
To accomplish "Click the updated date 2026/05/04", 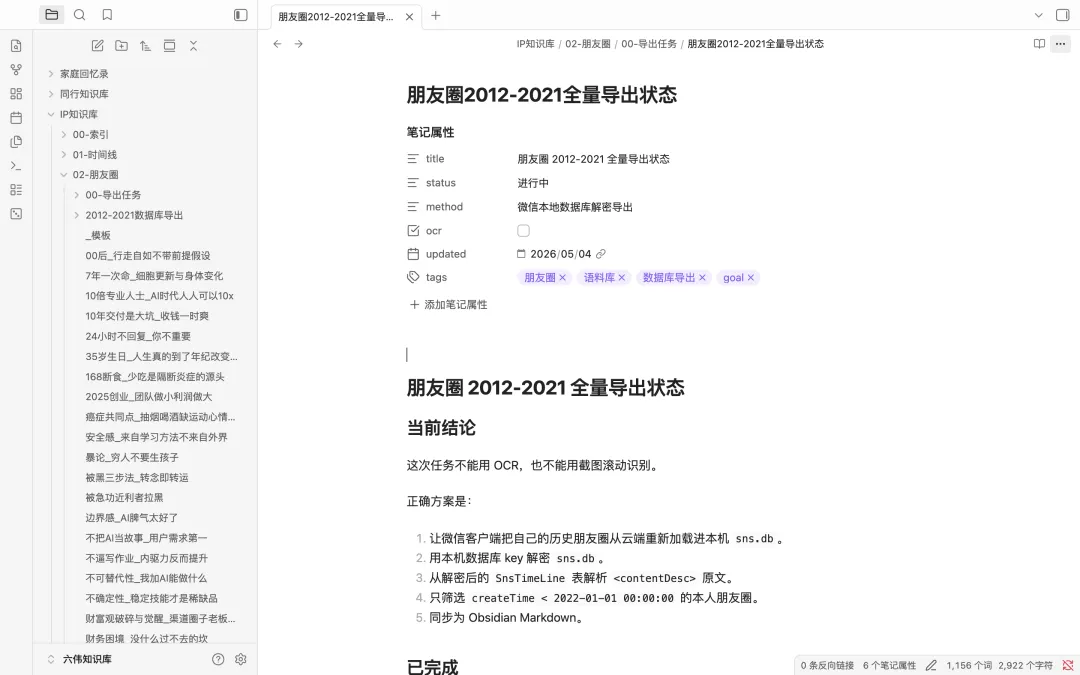I will (x=561, y=254).
